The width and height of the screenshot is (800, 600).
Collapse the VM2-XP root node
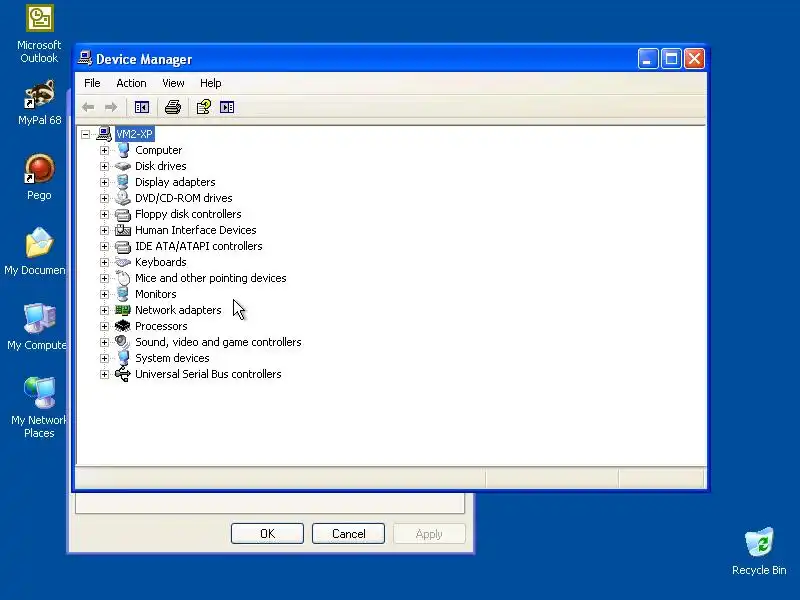[x=86, y=134]
